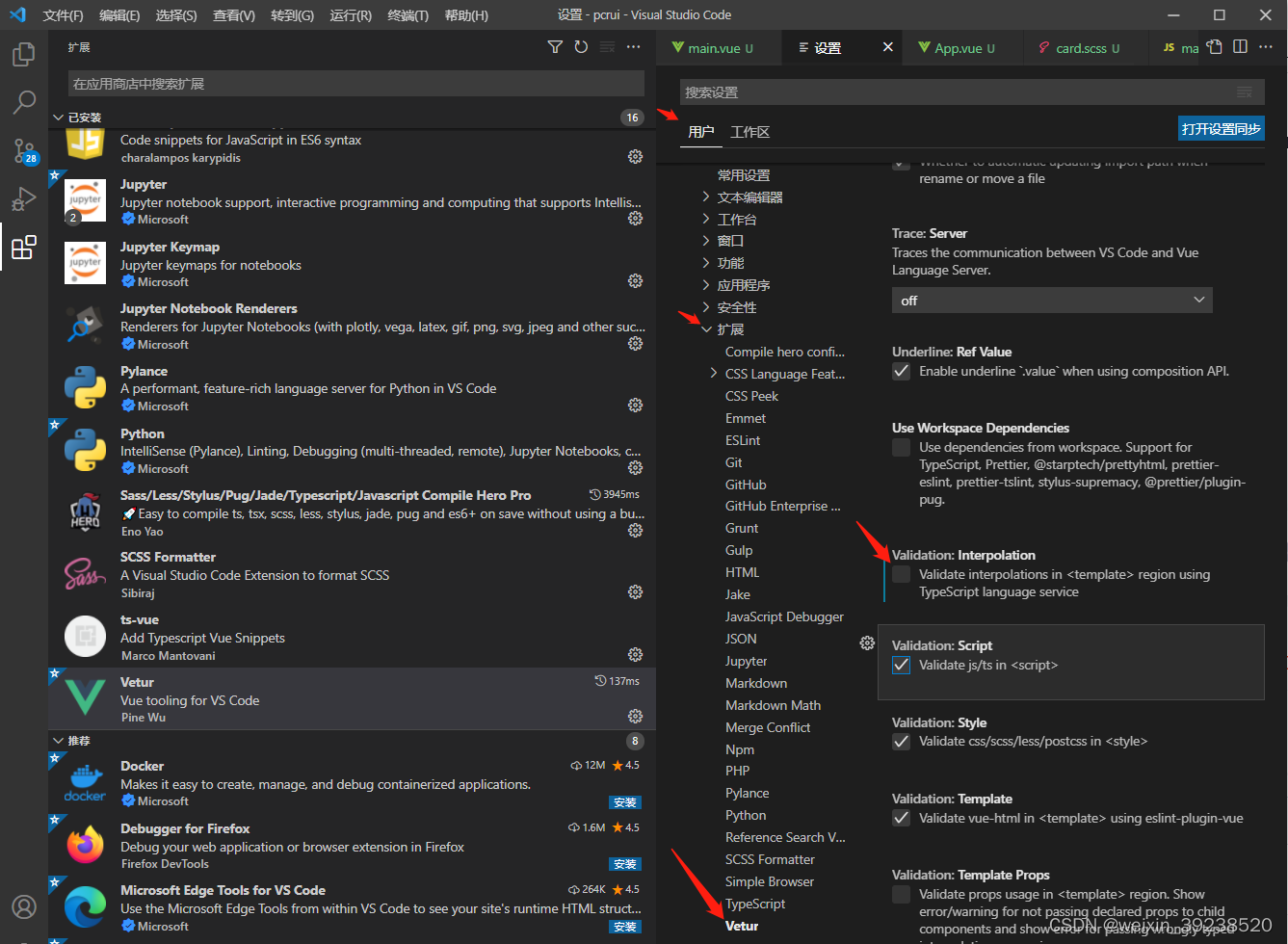Viewport: 1288px width, 944px height.
Task: Open Source Control showing 28 pending changes
Action: coord(23,151)
